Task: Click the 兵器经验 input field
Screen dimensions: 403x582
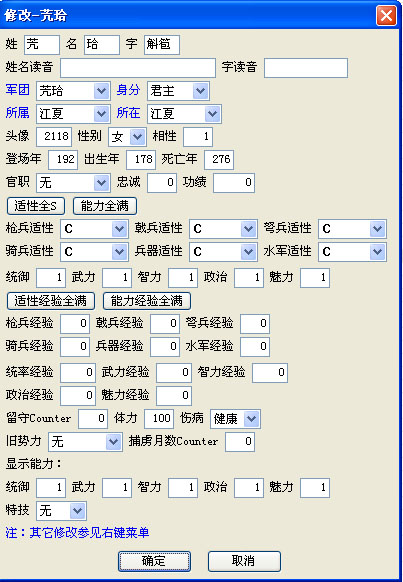Action: click(x=165, y=347)
